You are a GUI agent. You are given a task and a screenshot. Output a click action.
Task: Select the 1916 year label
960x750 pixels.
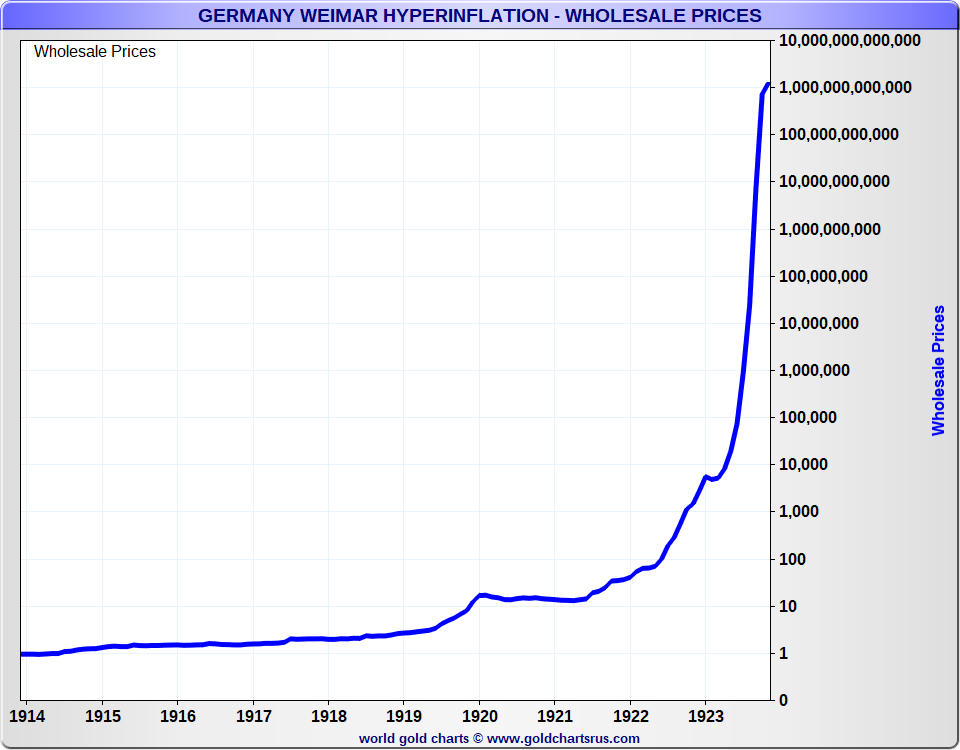(x=177, y=717)
